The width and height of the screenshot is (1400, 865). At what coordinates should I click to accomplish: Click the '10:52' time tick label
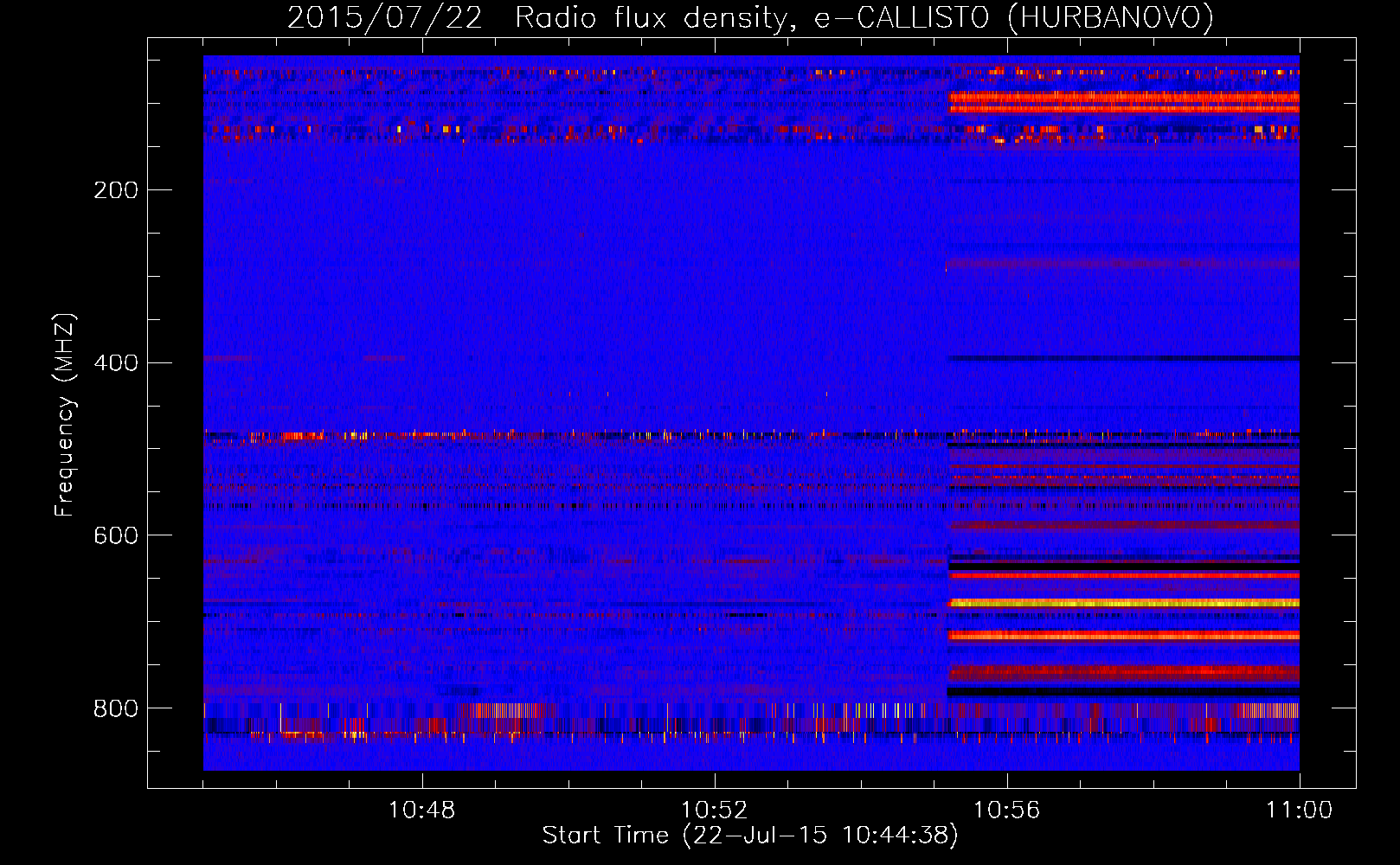(714, 811)
